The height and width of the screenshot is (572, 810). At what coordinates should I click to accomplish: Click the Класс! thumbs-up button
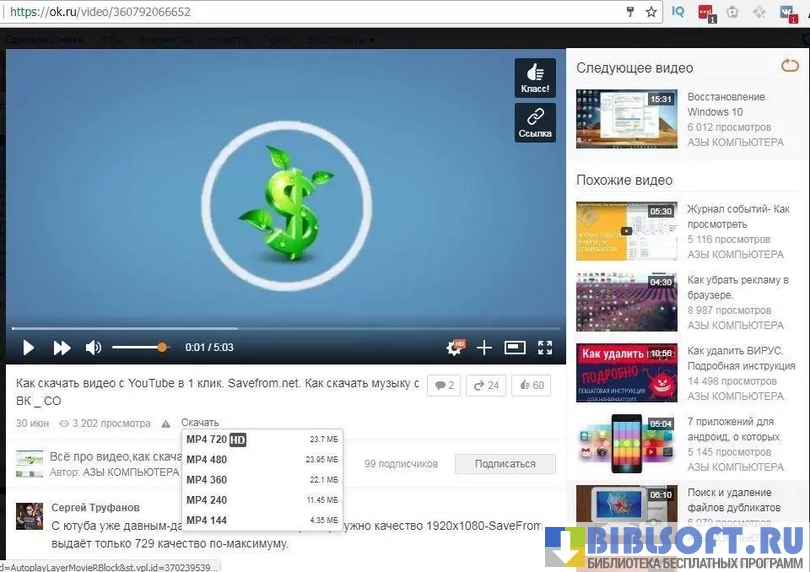535,78
